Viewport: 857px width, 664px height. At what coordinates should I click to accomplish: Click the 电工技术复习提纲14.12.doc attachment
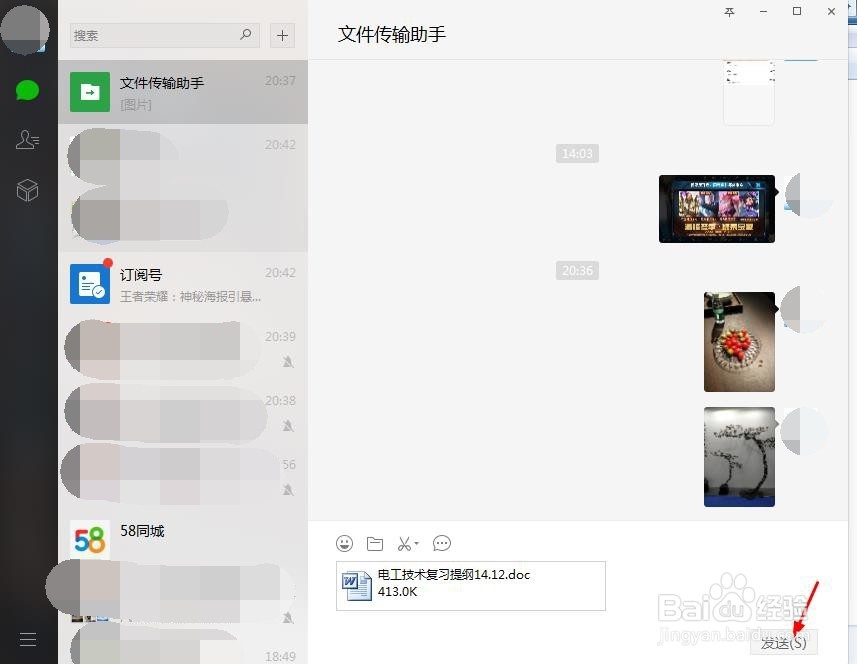click(x=470, y=583)
